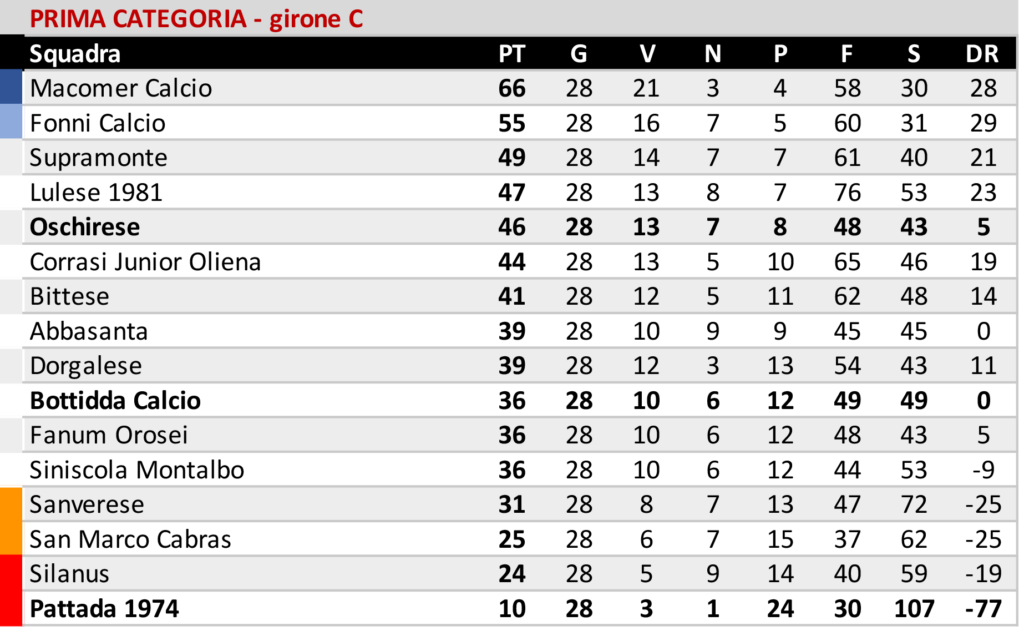Select the Supramonte team name
1024x631 pixels.
pyautogui.click(x=98, y=158)
